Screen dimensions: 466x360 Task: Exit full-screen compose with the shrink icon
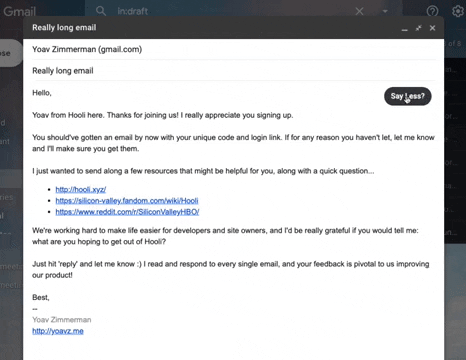click(x=418, y=28)
